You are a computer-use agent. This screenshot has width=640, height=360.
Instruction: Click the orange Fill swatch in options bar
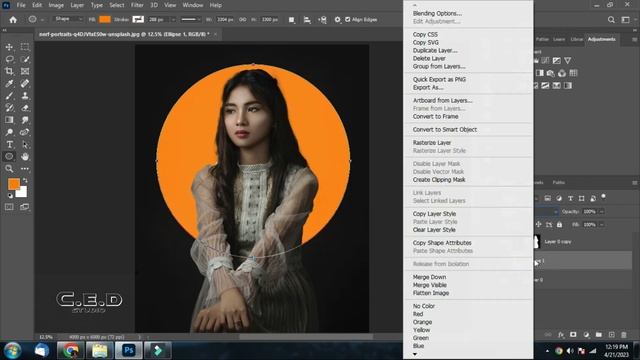pos(105,19)
